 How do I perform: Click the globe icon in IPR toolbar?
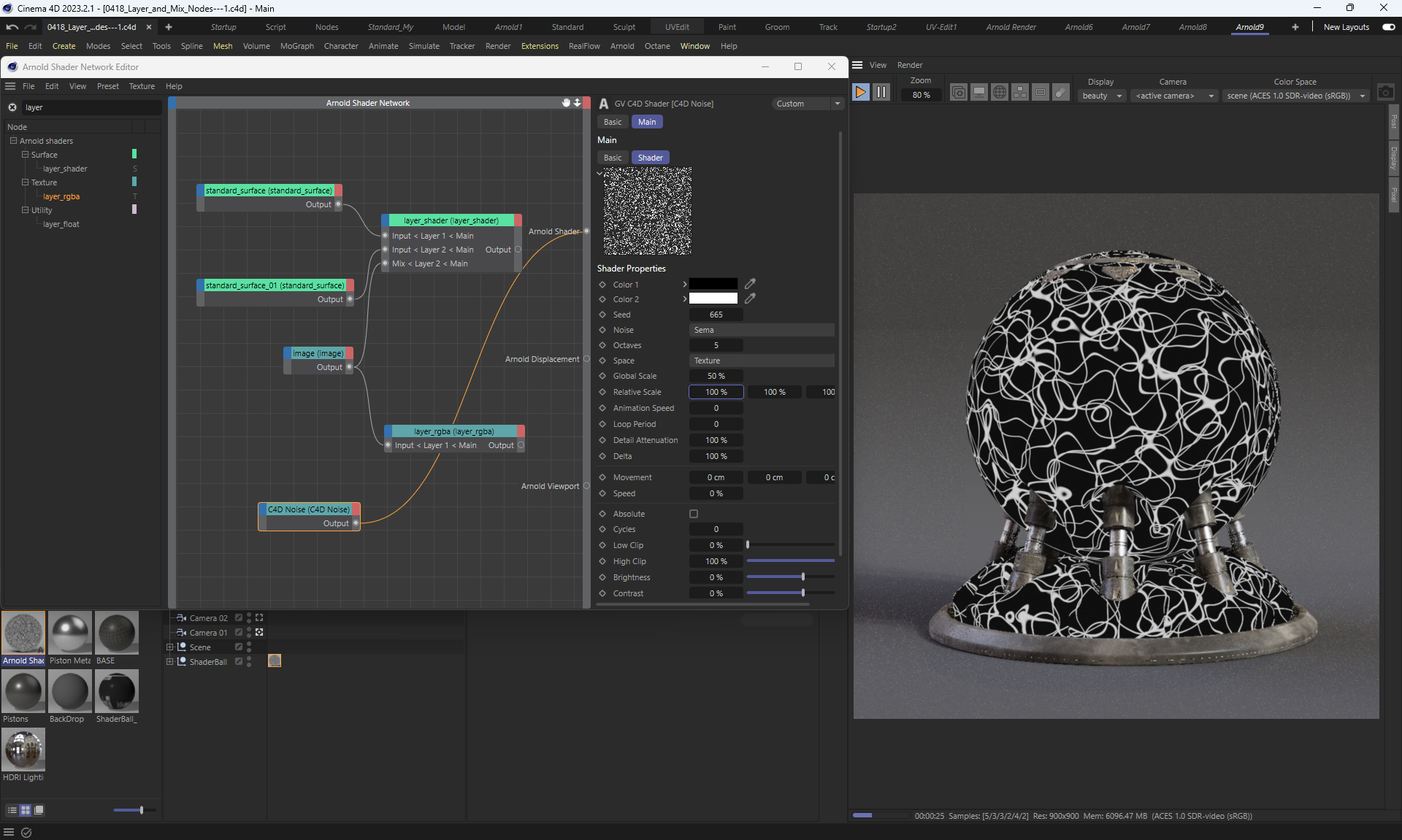(x=1000, y=92)
